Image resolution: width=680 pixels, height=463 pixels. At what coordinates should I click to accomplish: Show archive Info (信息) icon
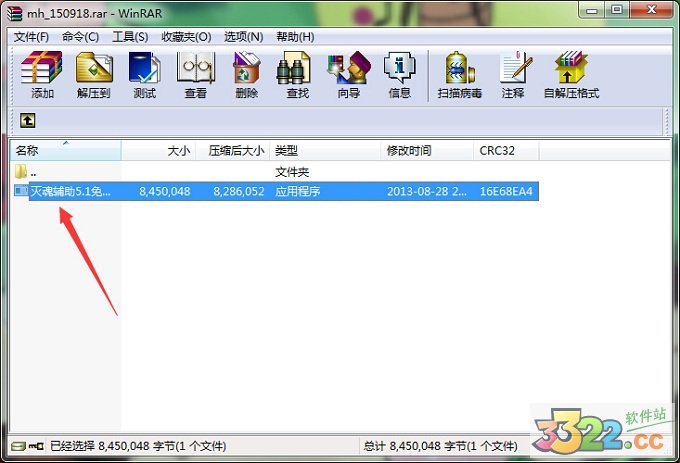[399, 67]
